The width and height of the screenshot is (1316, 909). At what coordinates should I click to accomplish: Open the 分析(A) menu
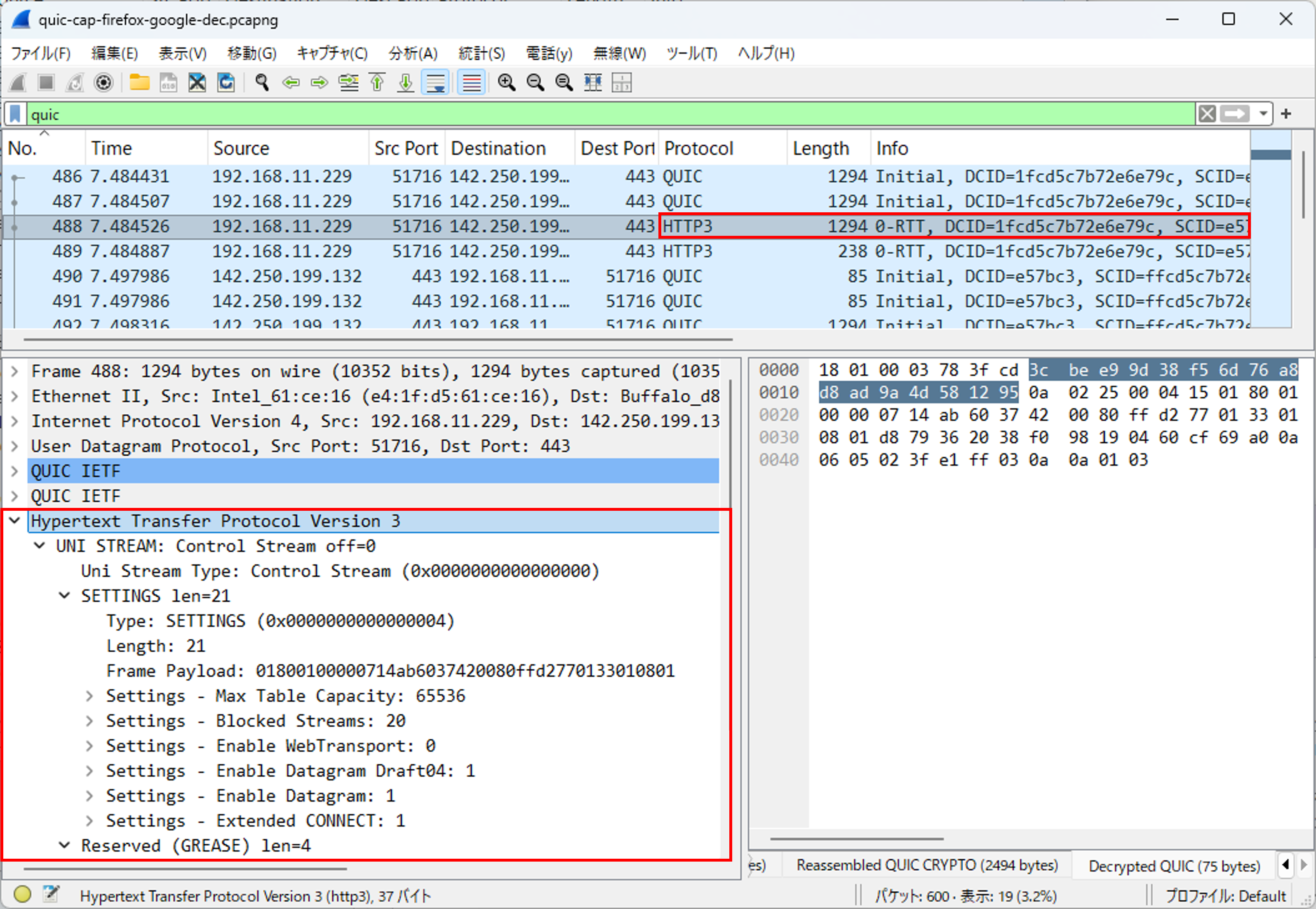click(413, 54)
